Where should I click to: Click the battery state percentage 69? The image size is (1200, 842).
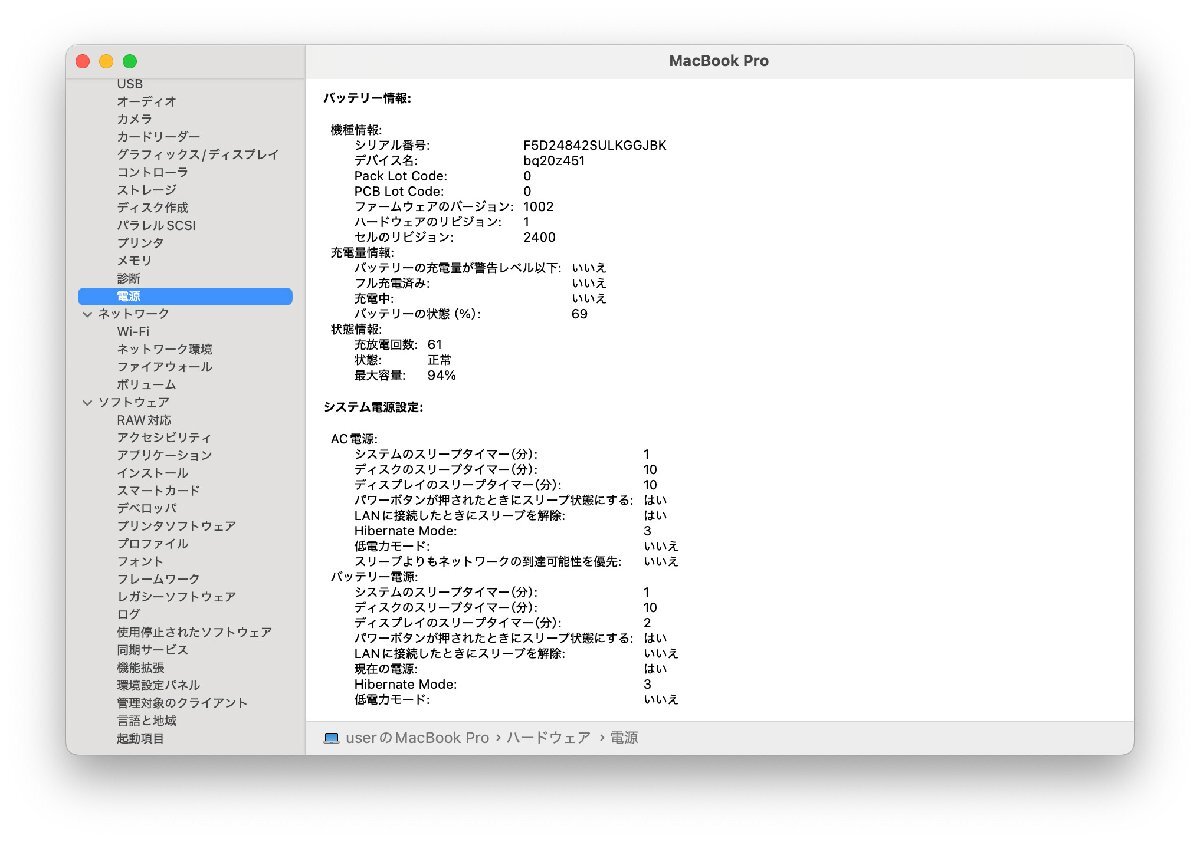click(580, 313)
